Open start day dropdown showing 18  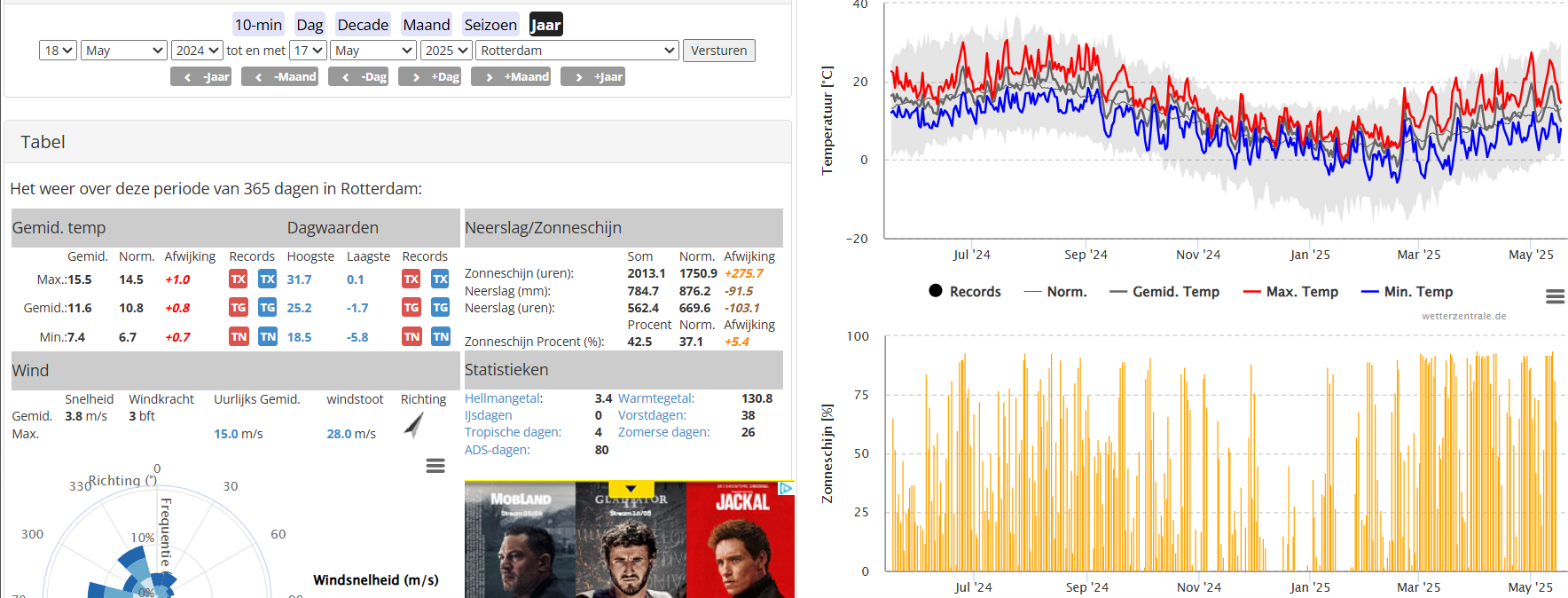point(59,51)
